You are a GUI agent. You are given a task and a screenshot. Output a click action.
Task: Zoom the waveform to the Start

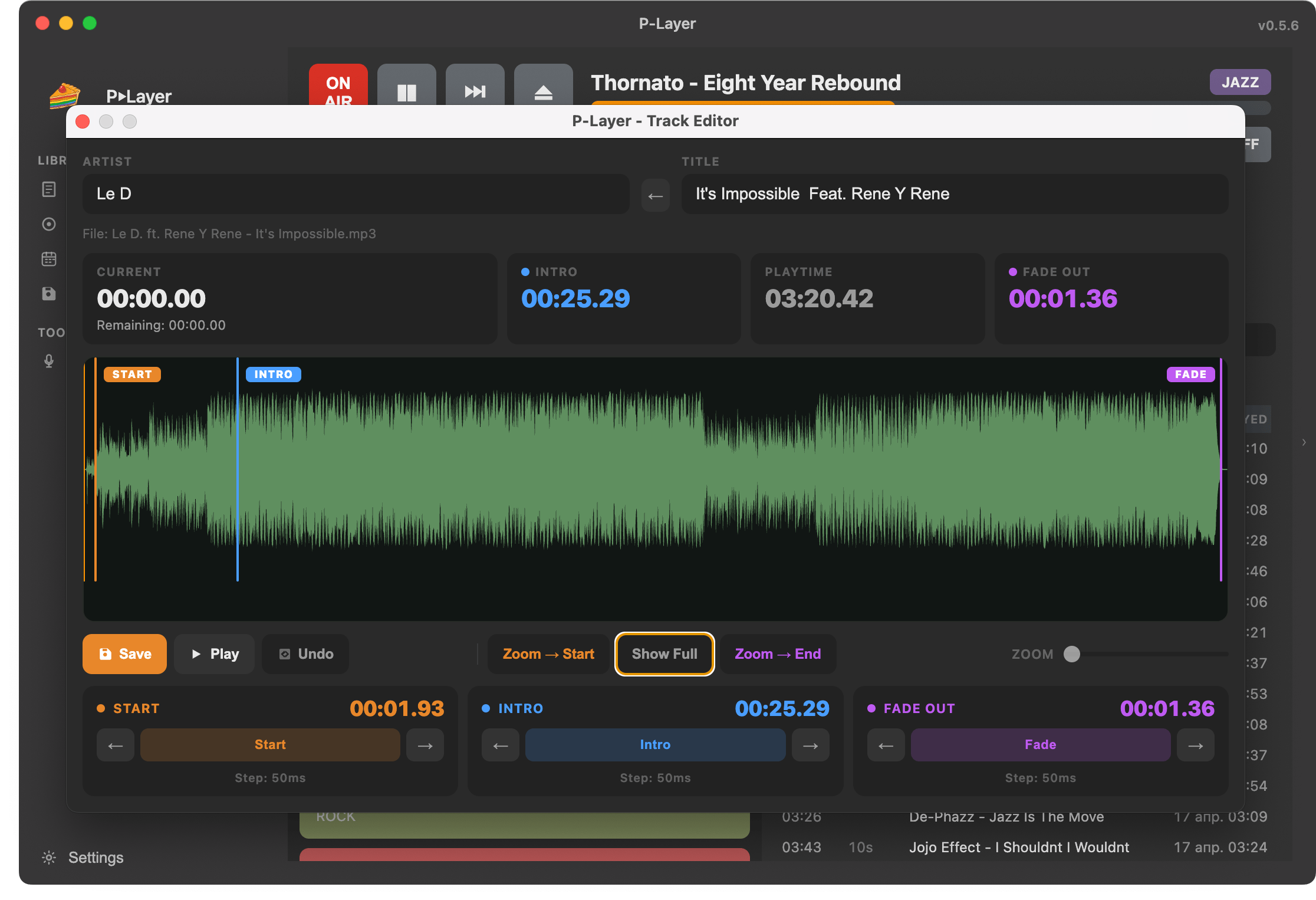coord(548,654)
